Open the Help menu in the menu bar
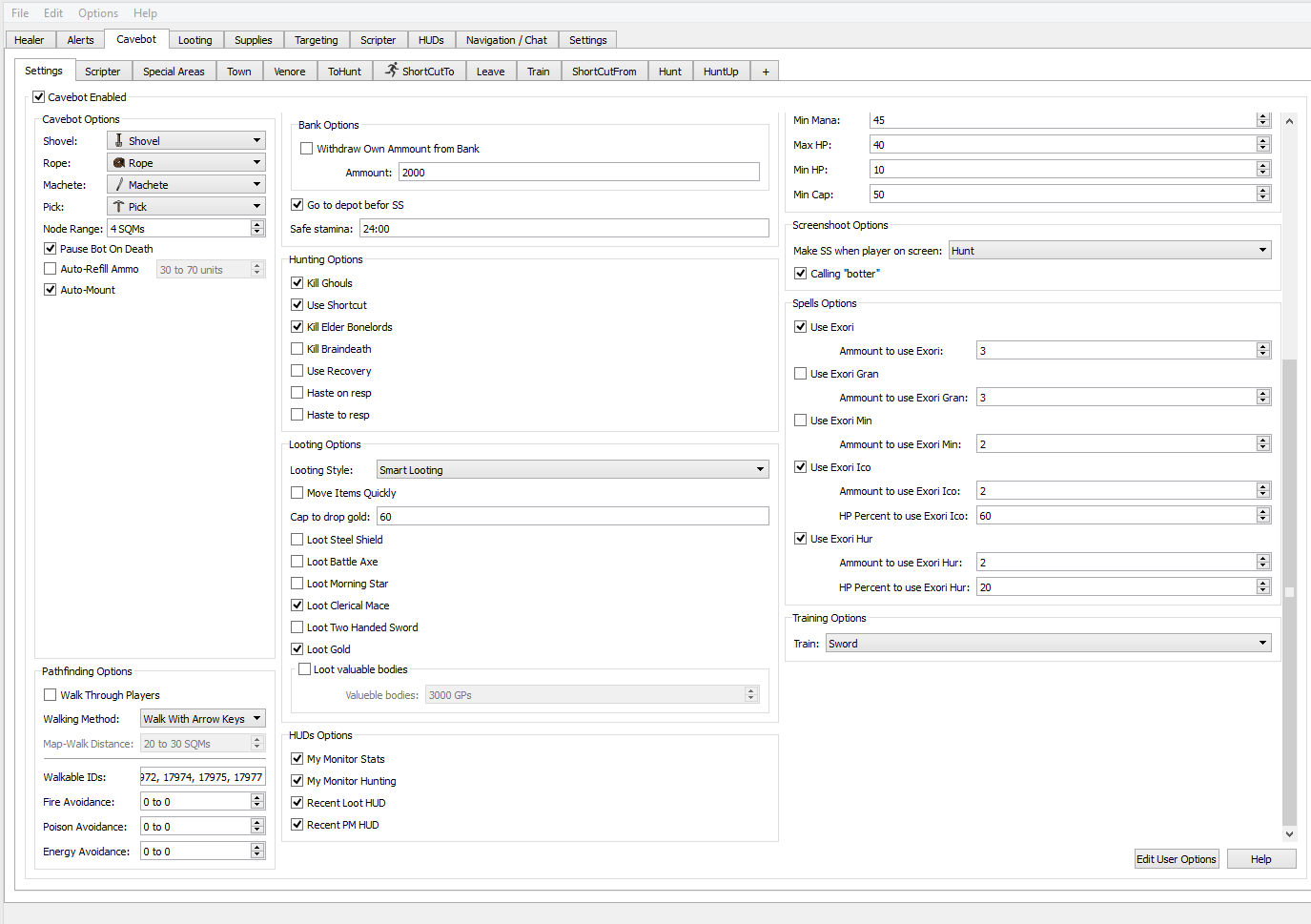Viewport: 1311px width, 924px height. point(145,13)
